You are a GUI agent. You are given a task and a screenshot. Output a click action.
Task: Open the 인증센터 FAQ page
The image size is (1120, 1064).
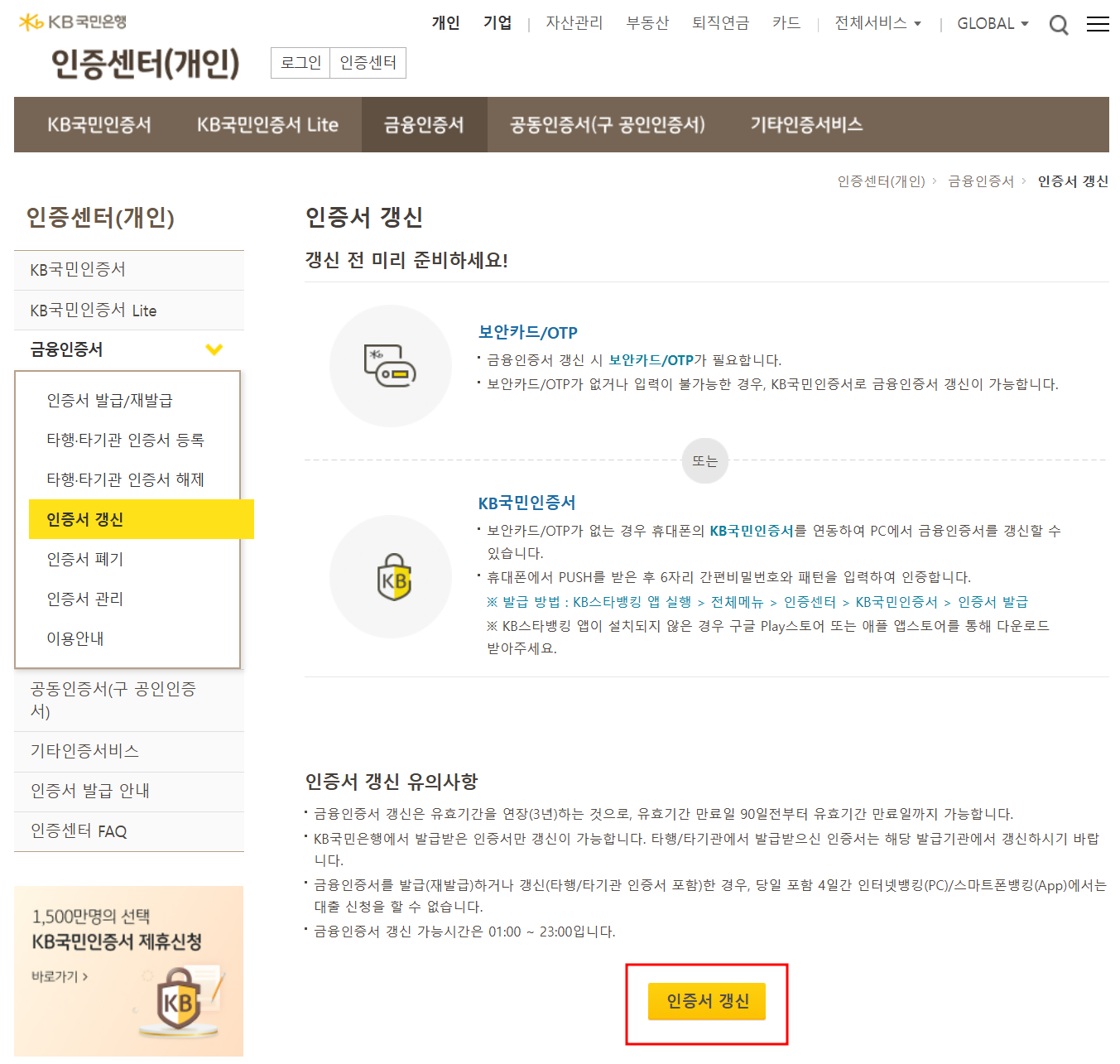[77, 830]
